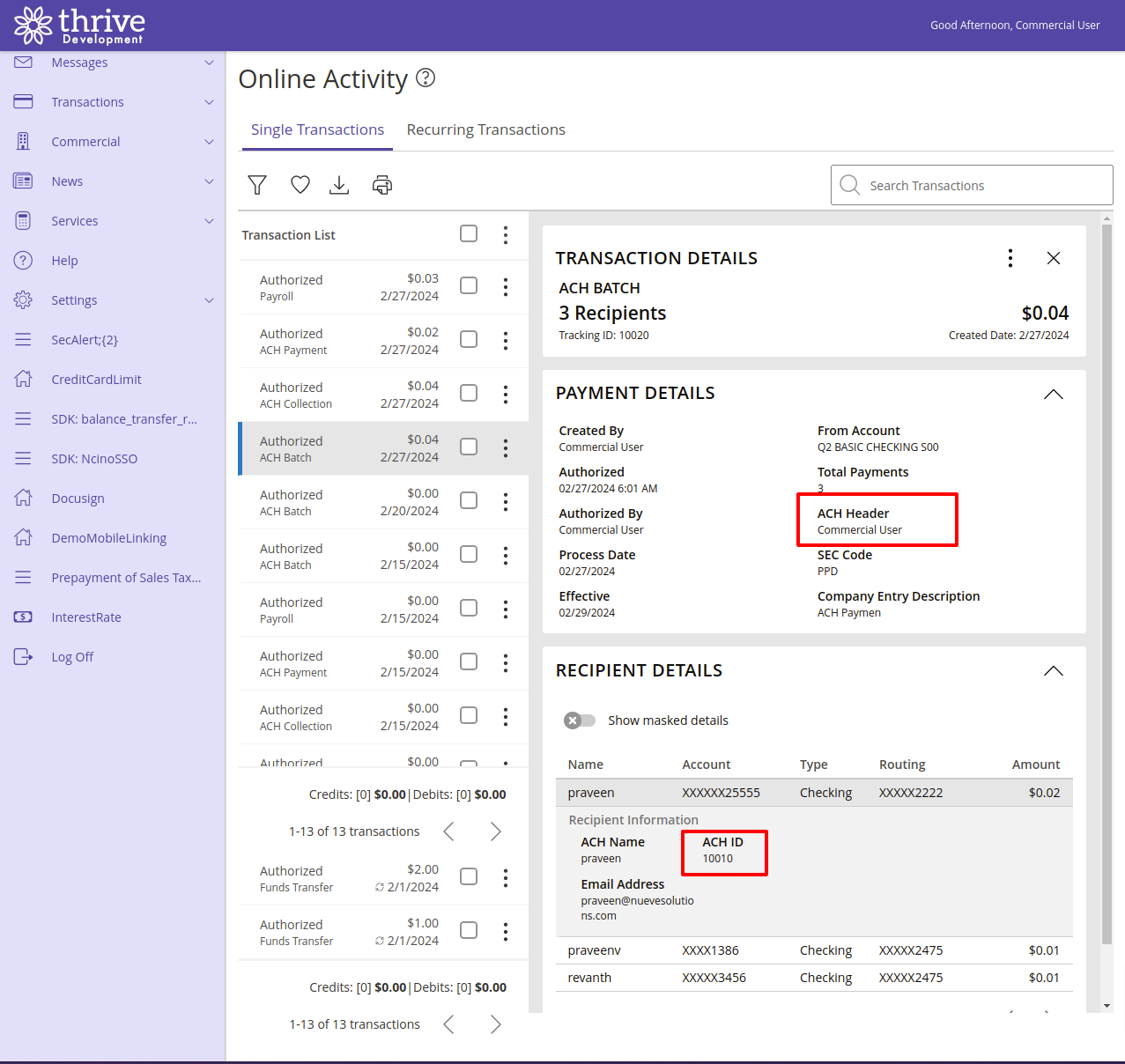
Task: Click the help question mark beside Online Activity
Action: (426, 78)
